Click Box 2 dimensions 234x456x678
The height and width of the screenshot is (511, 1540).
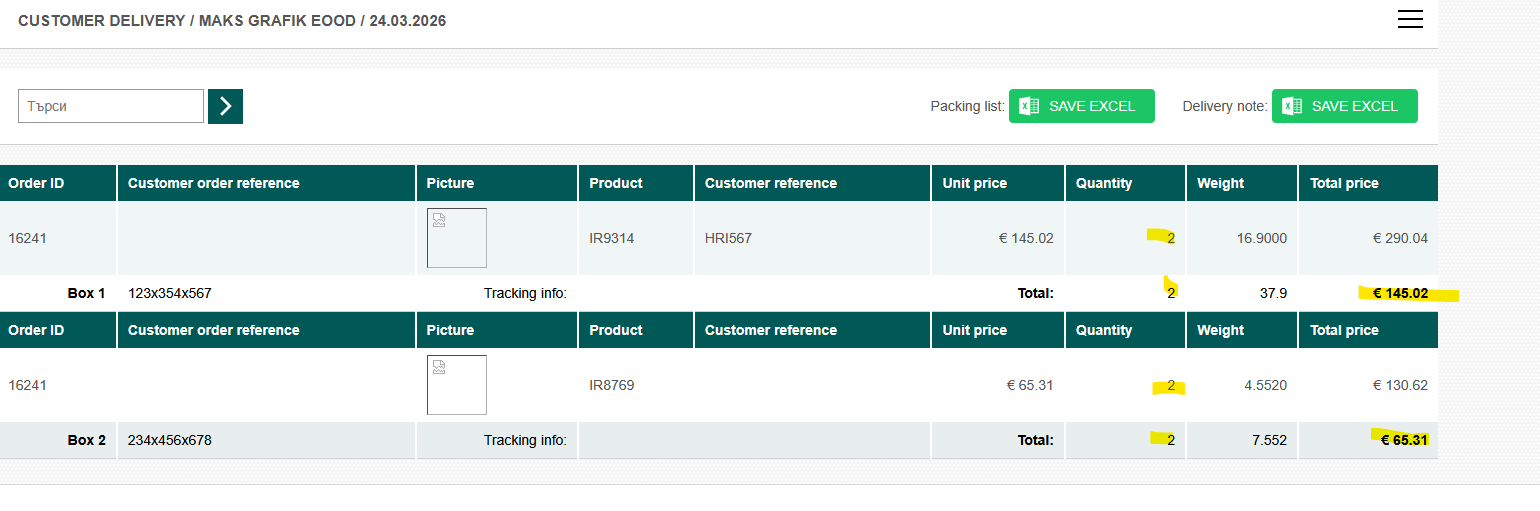pyautogui.click(x=170, y=441)
